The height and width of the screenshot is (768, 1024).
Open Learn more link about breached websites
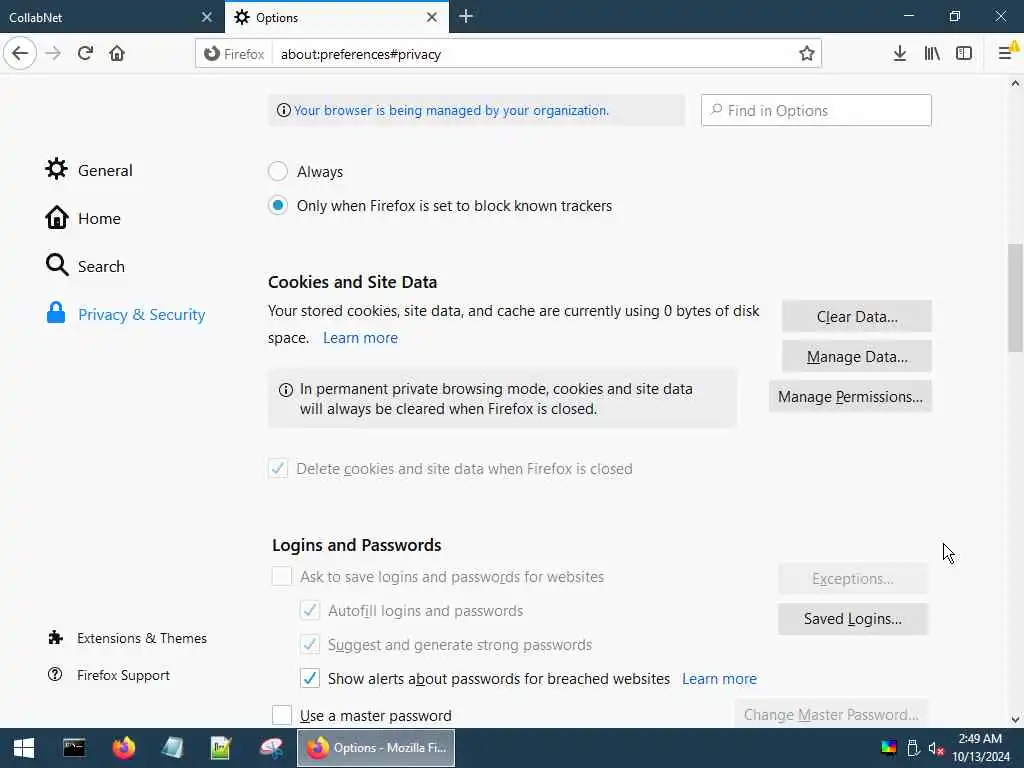pos(719,679)
